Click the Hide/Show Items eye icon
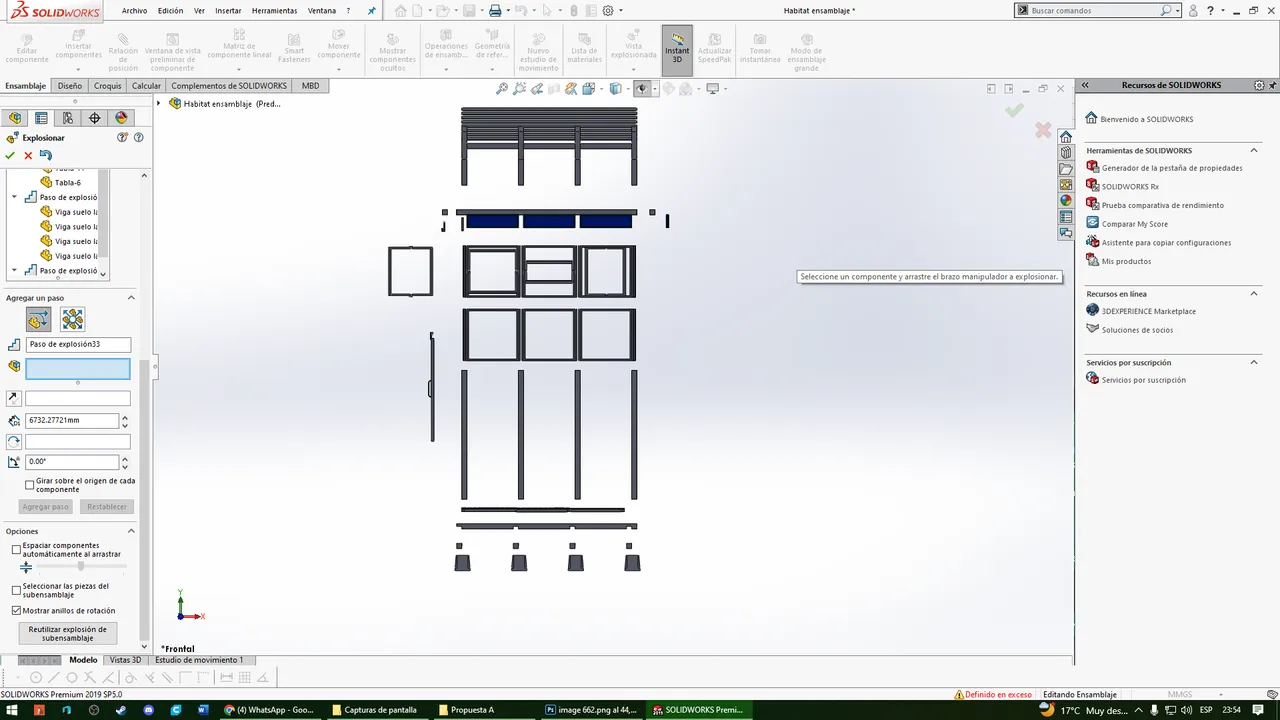 pos(642,88)
